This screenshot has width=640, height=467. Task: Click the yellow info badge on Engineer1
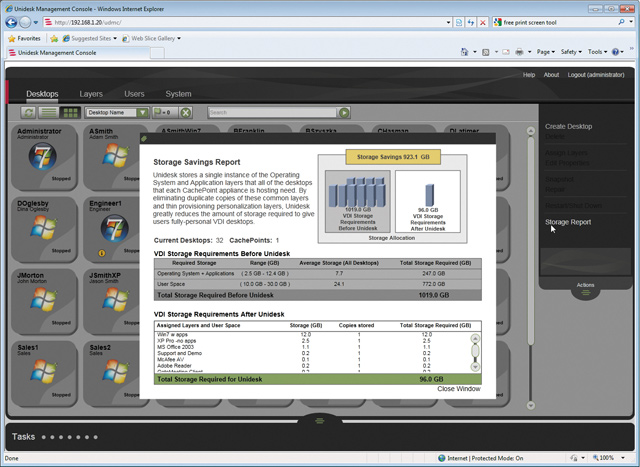(x=102, y=253)
